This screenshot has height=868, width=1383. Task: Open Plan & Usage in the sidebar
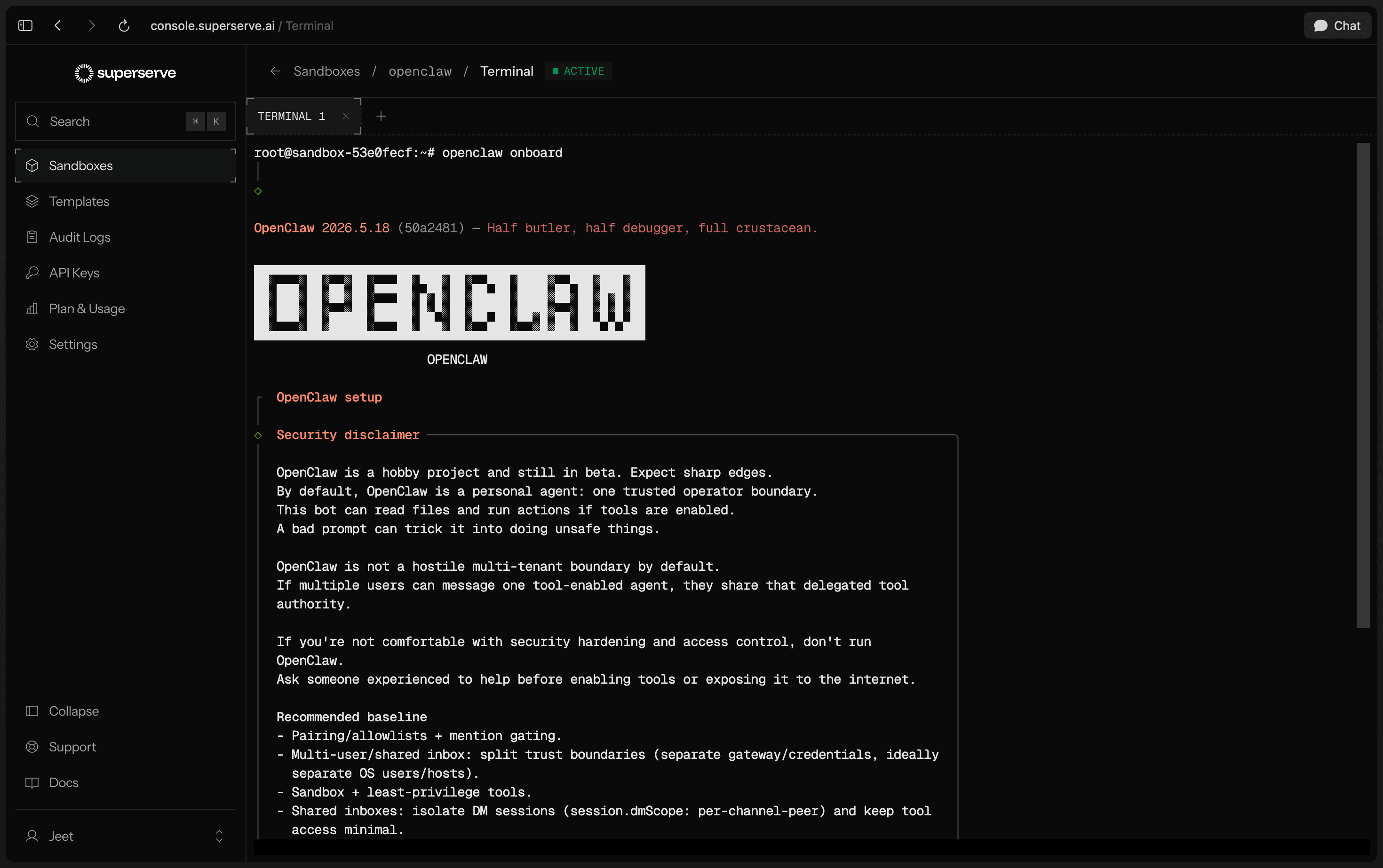pos(125,308)
